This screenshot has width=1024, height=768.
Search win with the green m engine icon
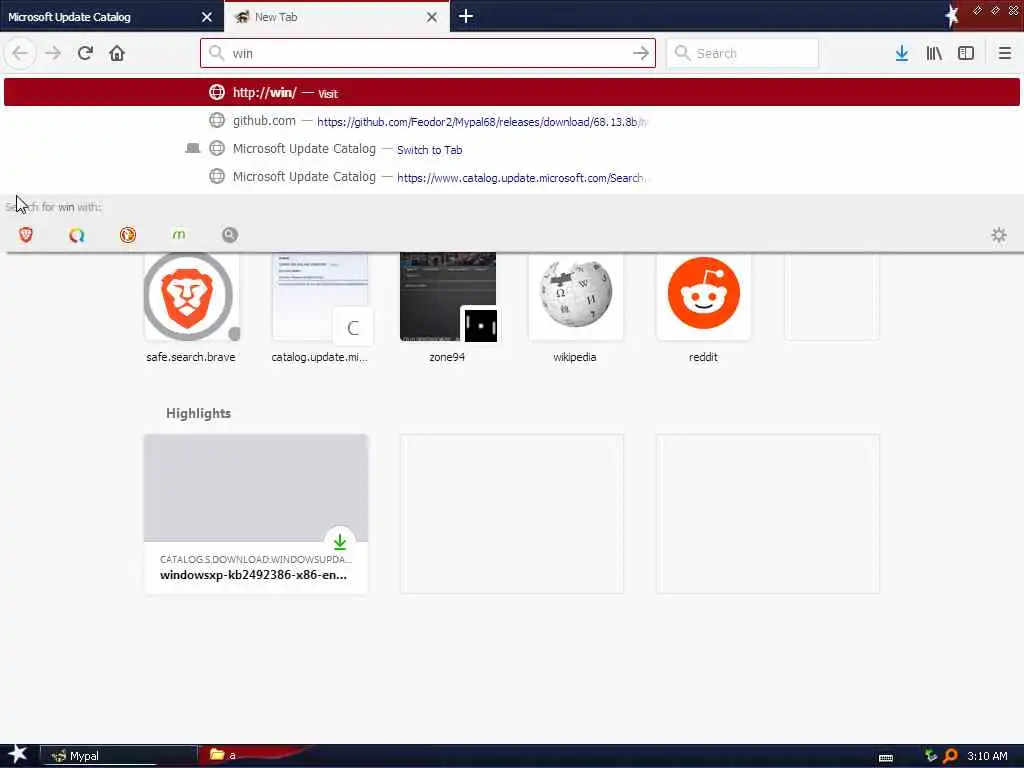(x=179, y=234)
